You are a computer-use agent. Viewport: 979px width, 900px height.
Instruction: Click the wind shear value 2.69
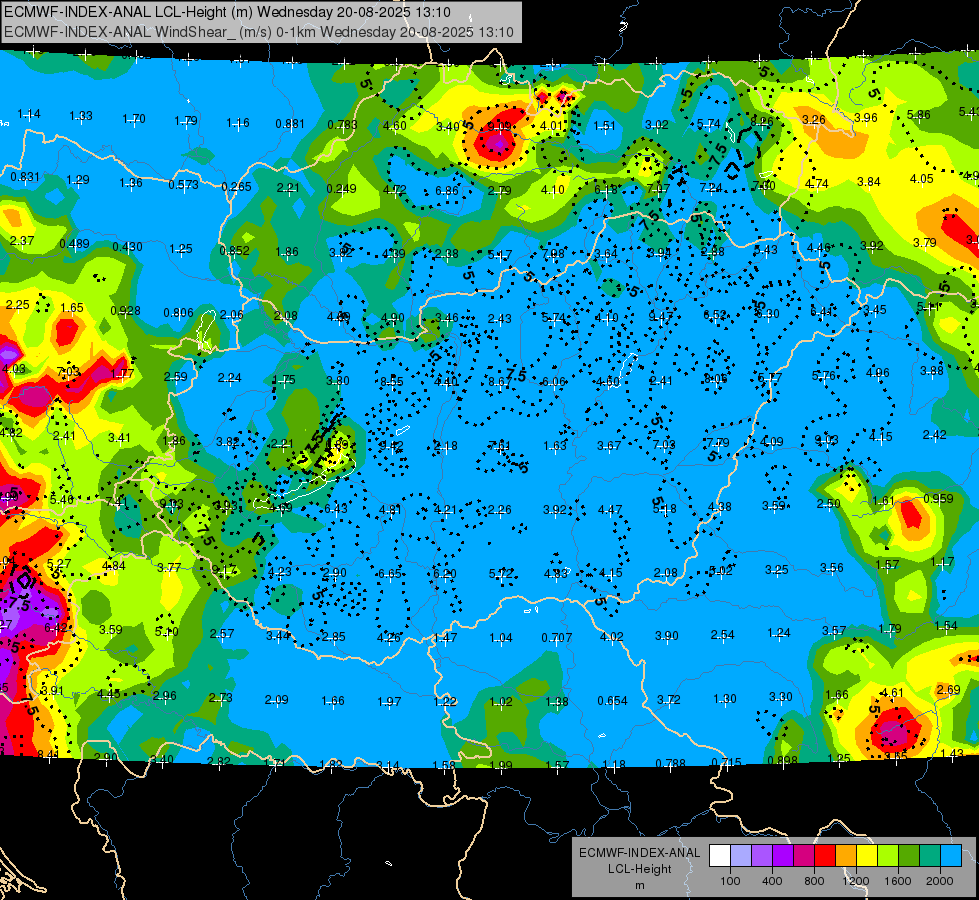pos(948,690)
